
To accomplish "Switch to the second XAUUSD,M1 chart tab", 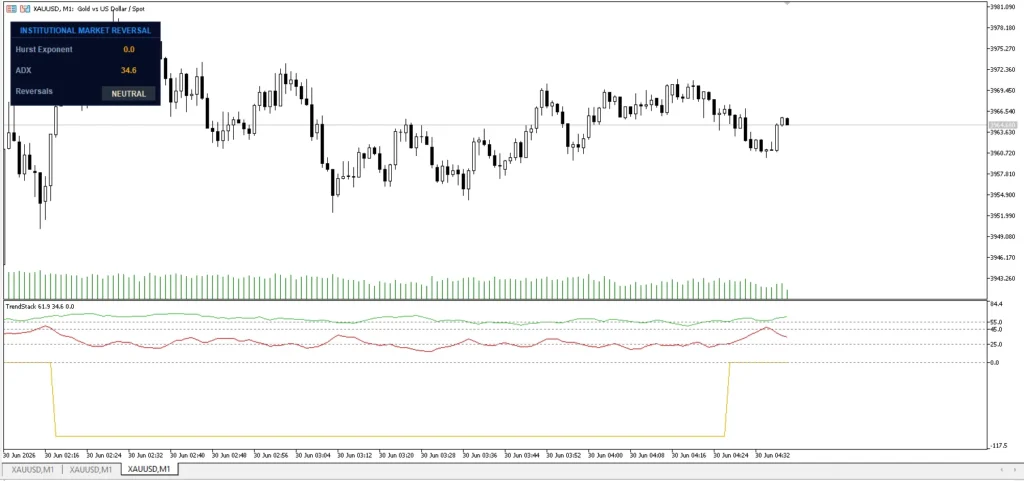I will [91, 469].
